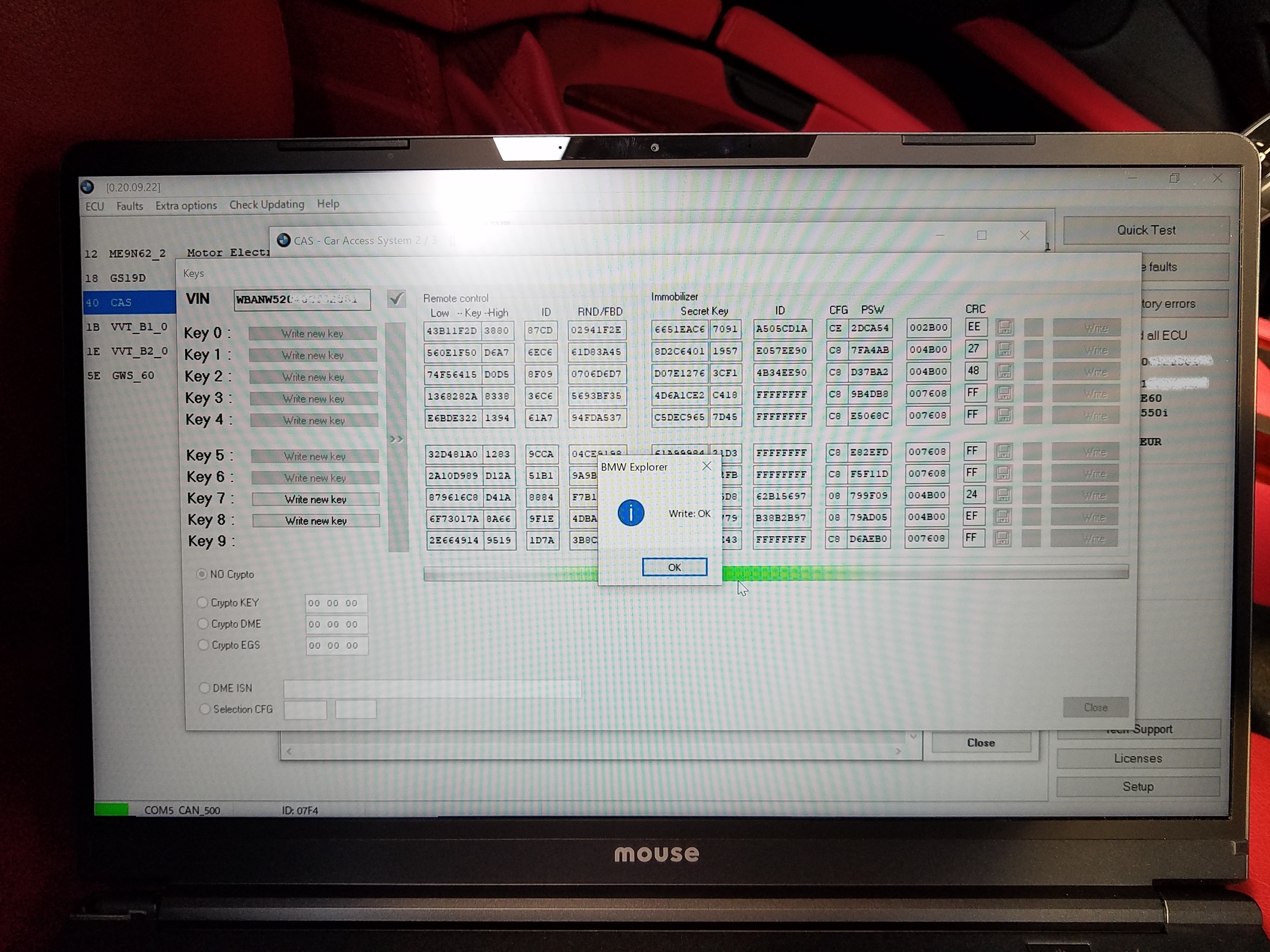
Task: Write new key for Key 5
Action: point(315,456)
